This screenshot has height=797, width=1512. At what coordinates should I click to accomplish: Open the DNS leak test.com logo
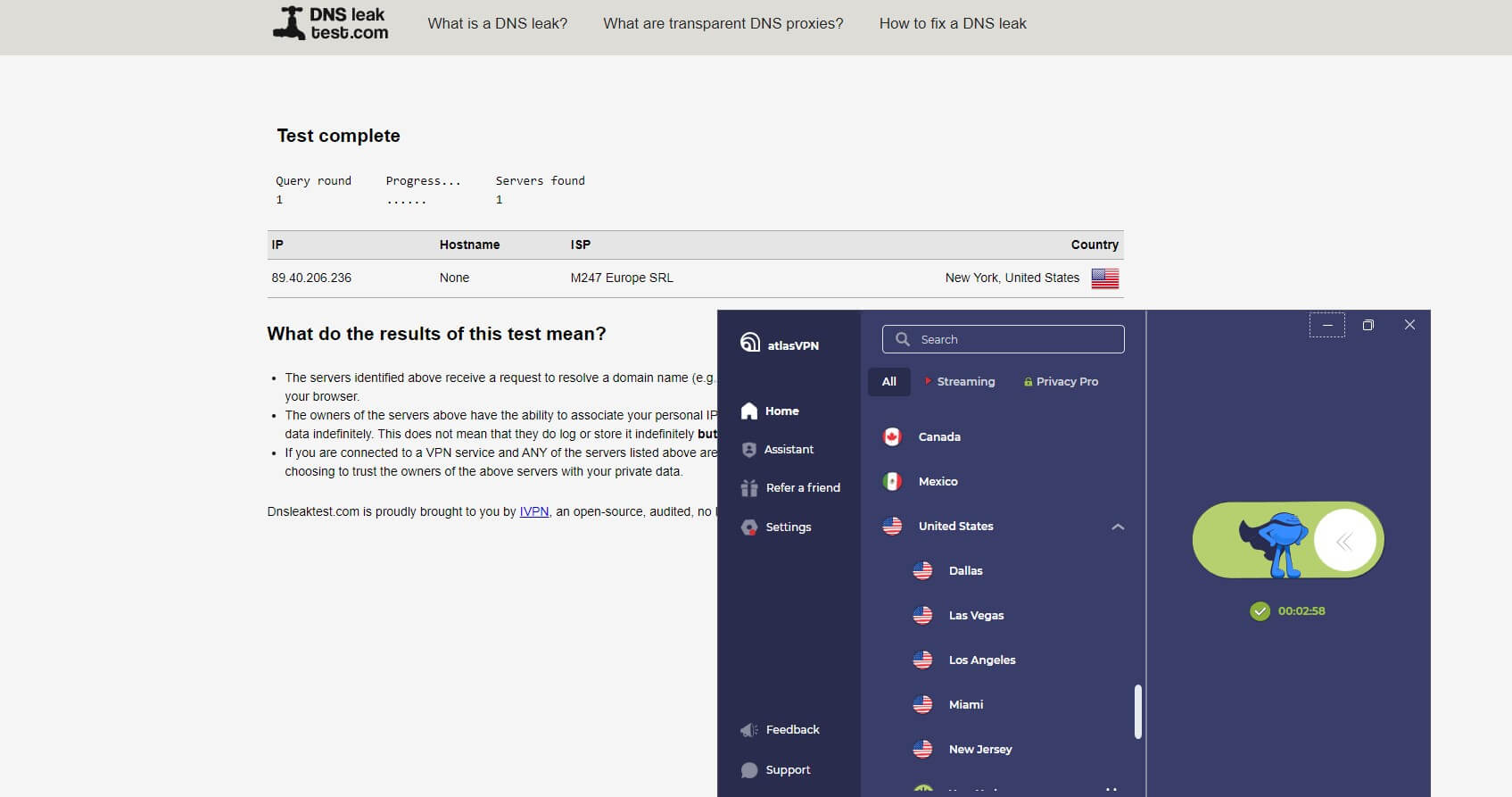[x=330, y=23]
